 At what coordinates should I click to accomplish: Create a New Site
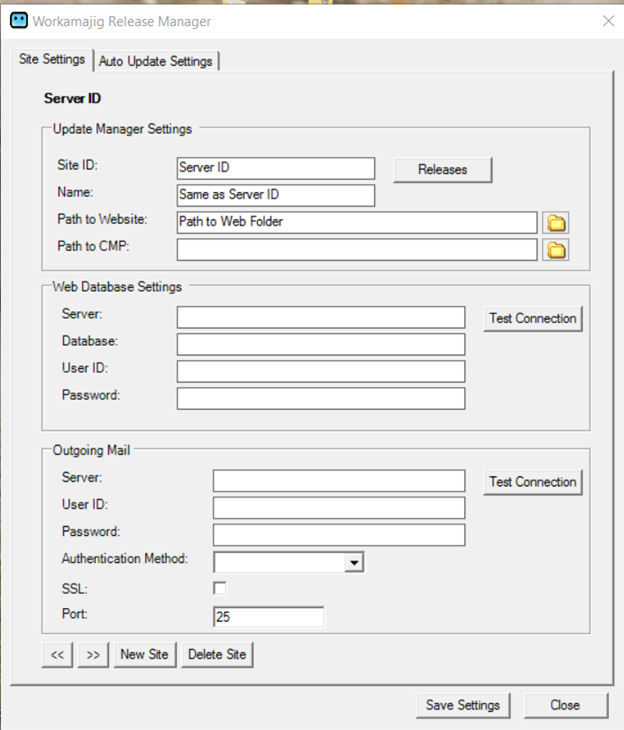click(145, 655)
